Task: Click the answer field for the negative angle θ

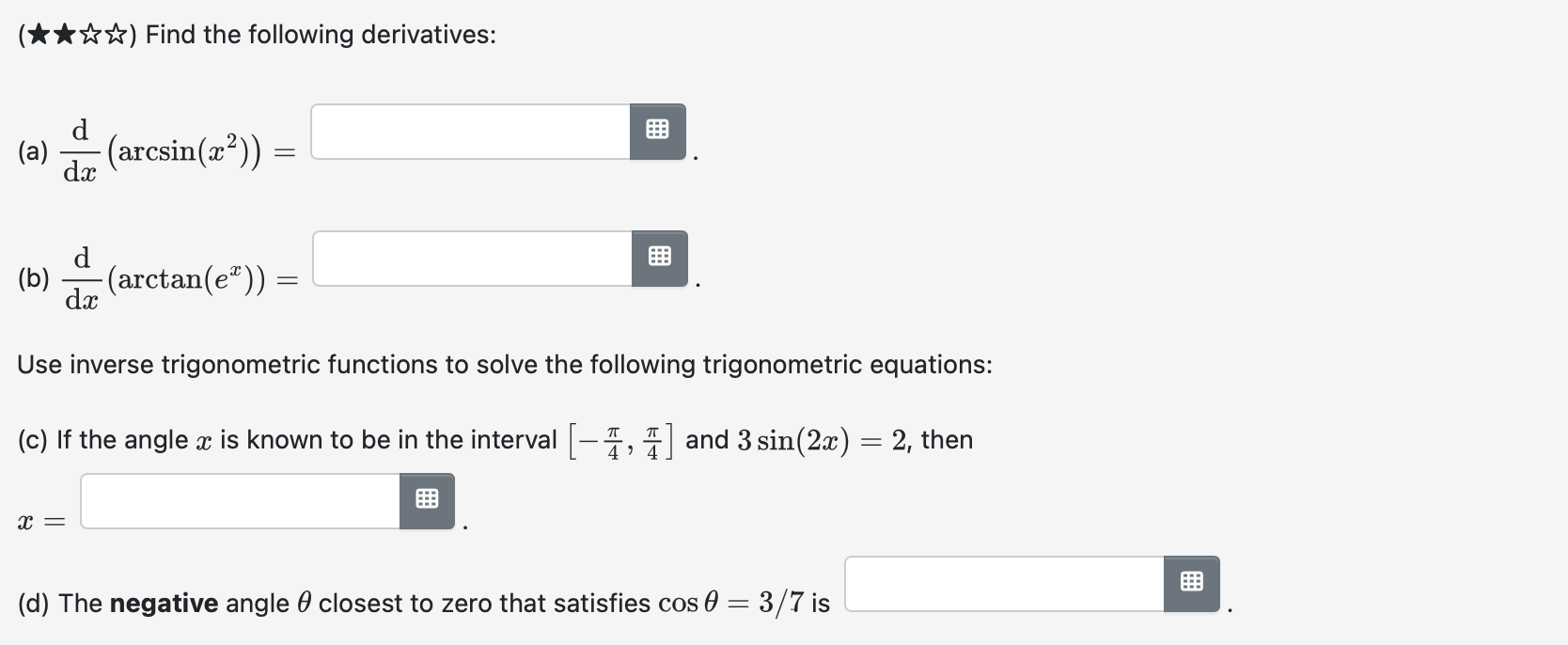Action: click(1005, 584)
